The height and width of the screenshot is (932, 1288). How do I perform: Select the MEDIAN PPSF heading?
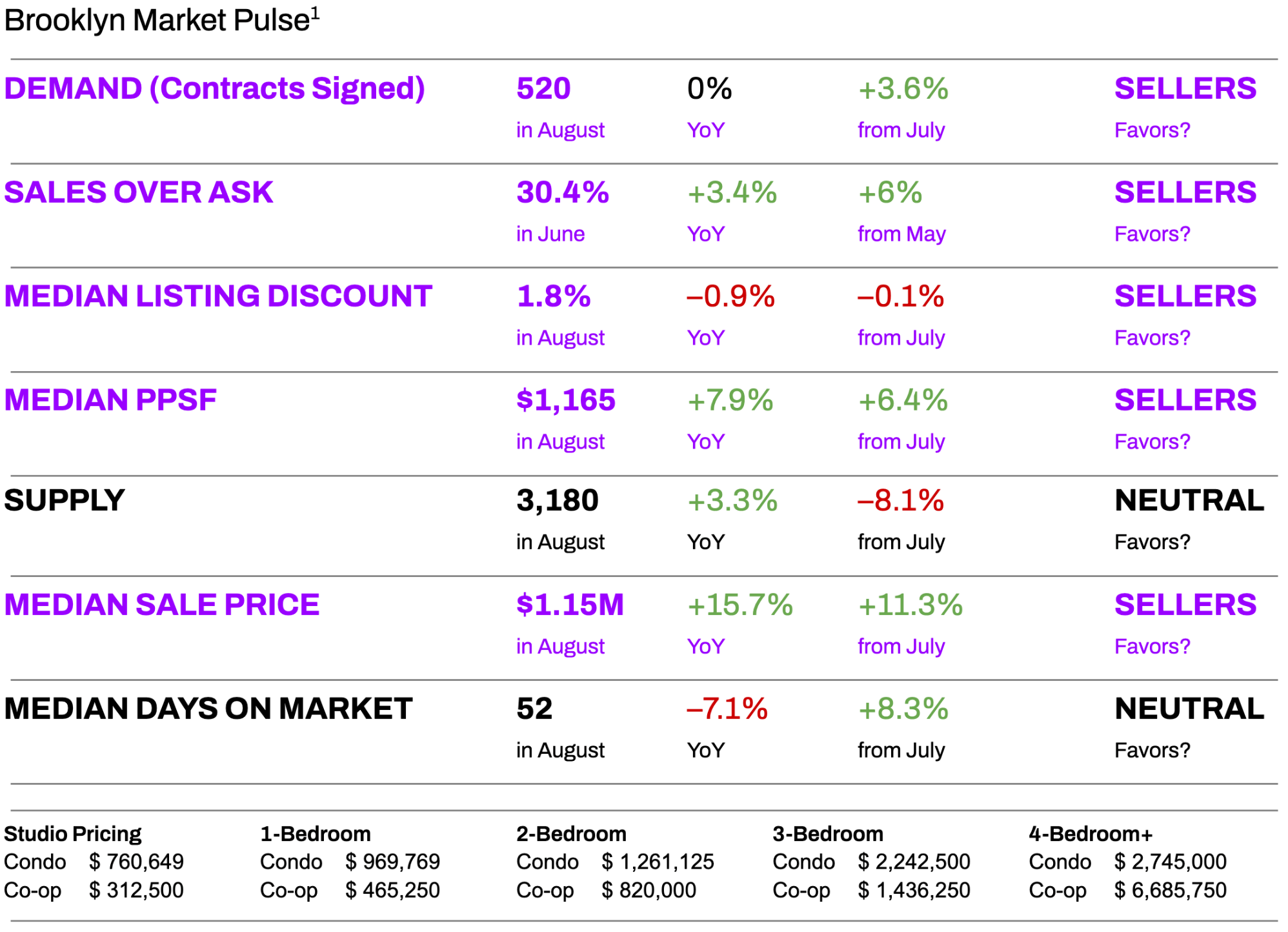click(x=110, y=400)
